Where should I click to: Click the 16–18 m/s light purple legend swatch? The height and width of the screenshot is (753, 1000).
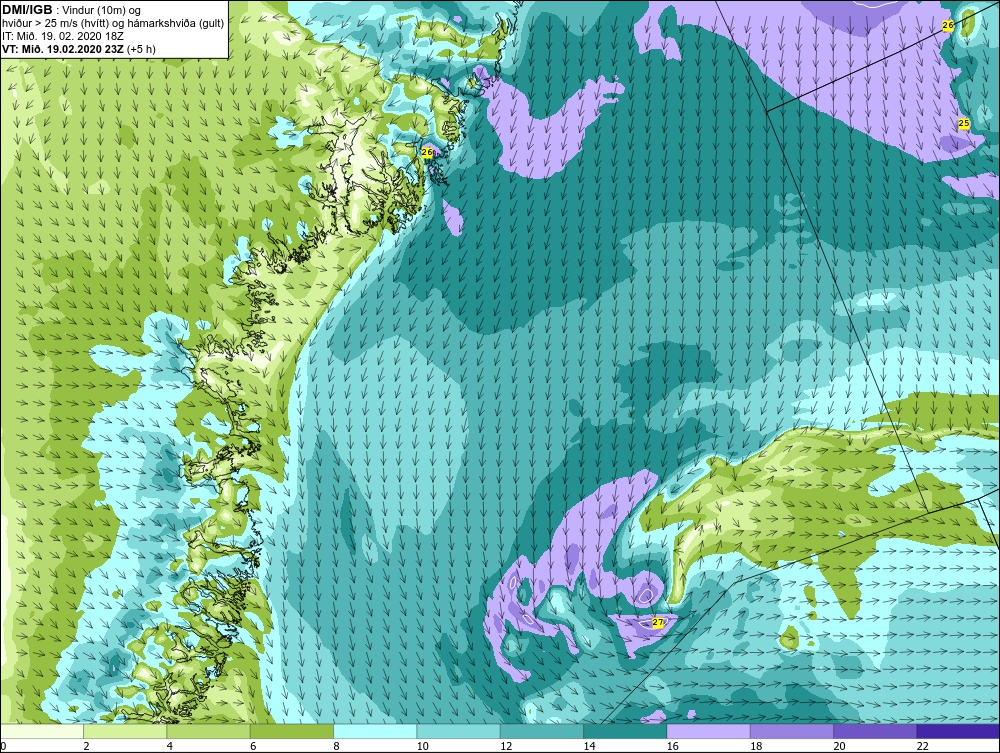click(x=709, y=731)
